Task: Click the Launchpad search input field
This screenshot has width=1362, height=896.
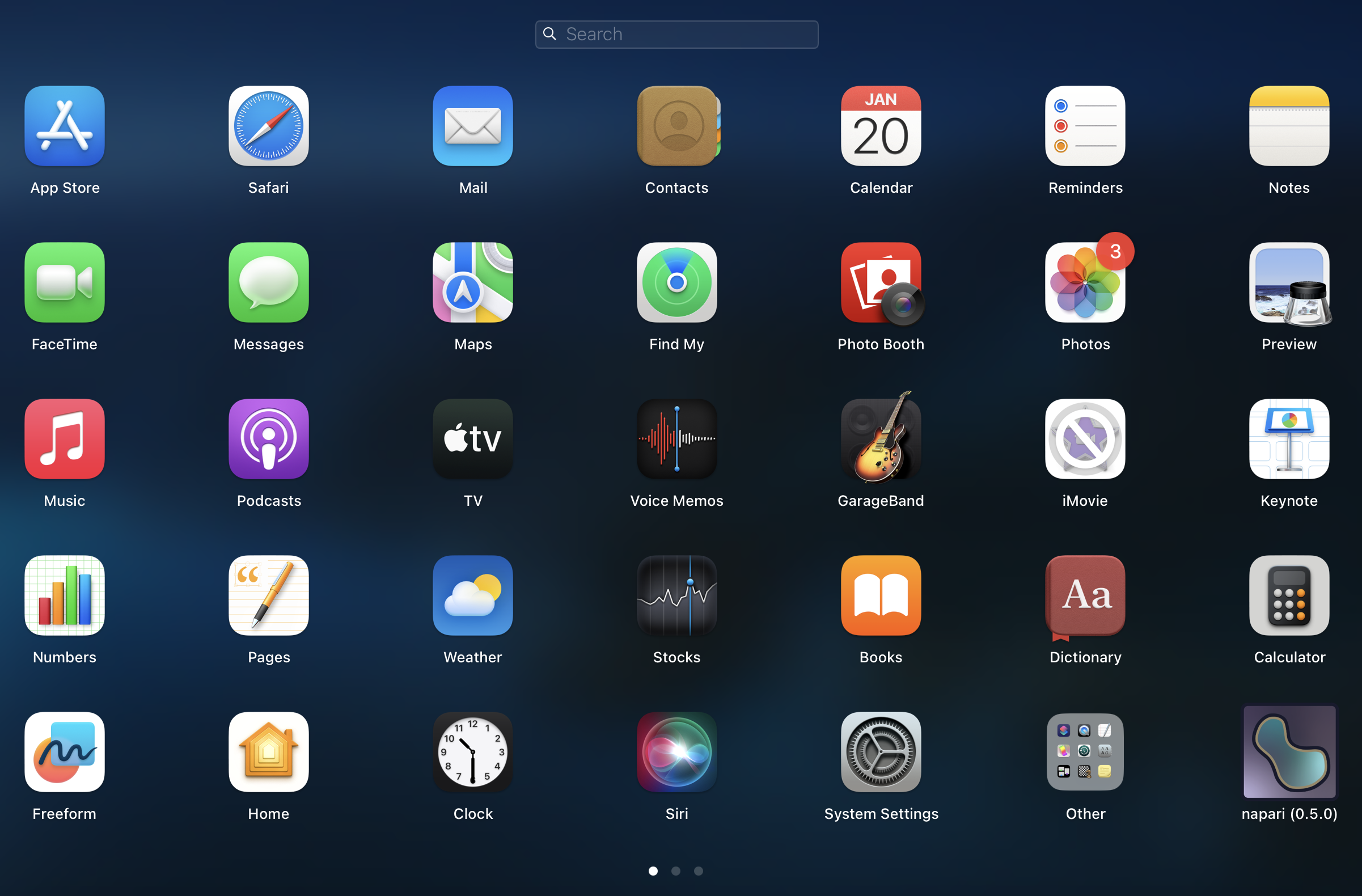Action: (681, 34)
